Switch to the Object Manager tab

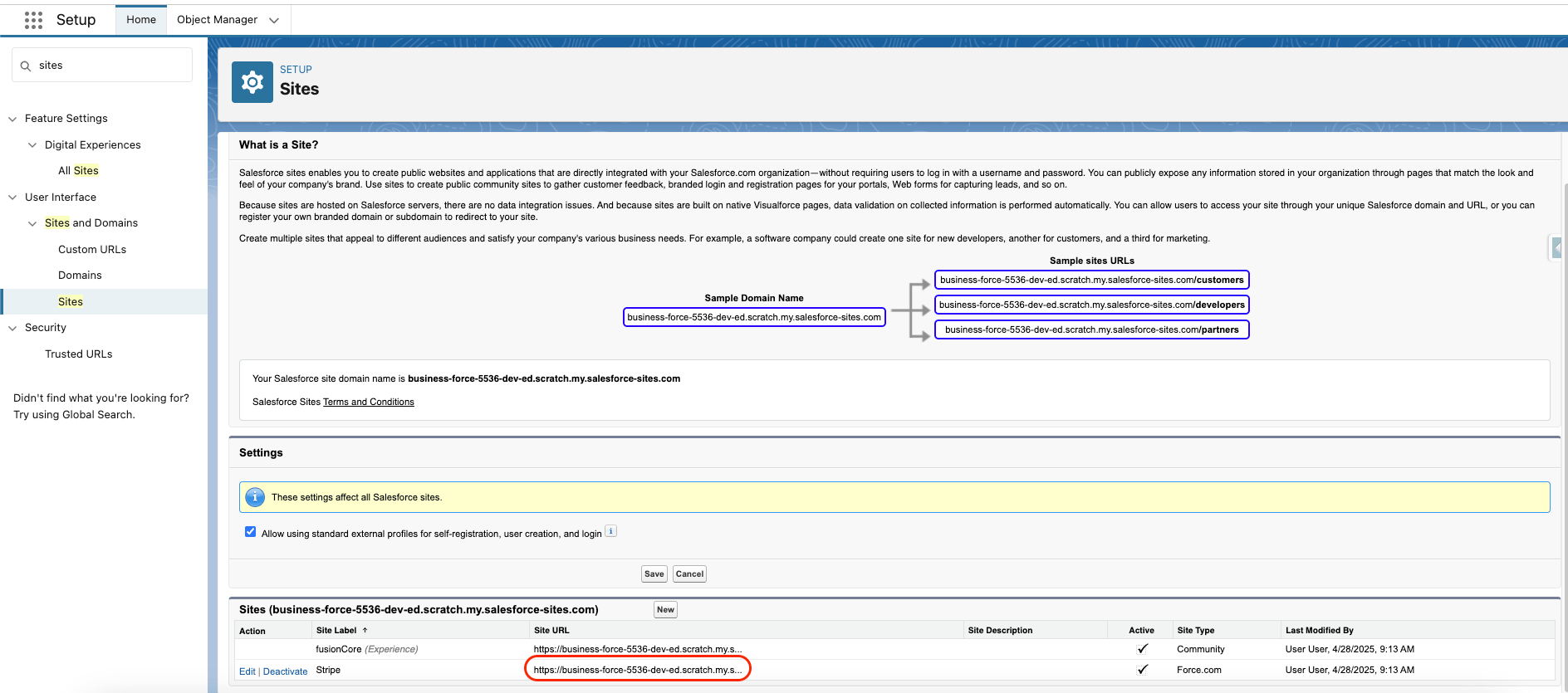pos(217,20)
